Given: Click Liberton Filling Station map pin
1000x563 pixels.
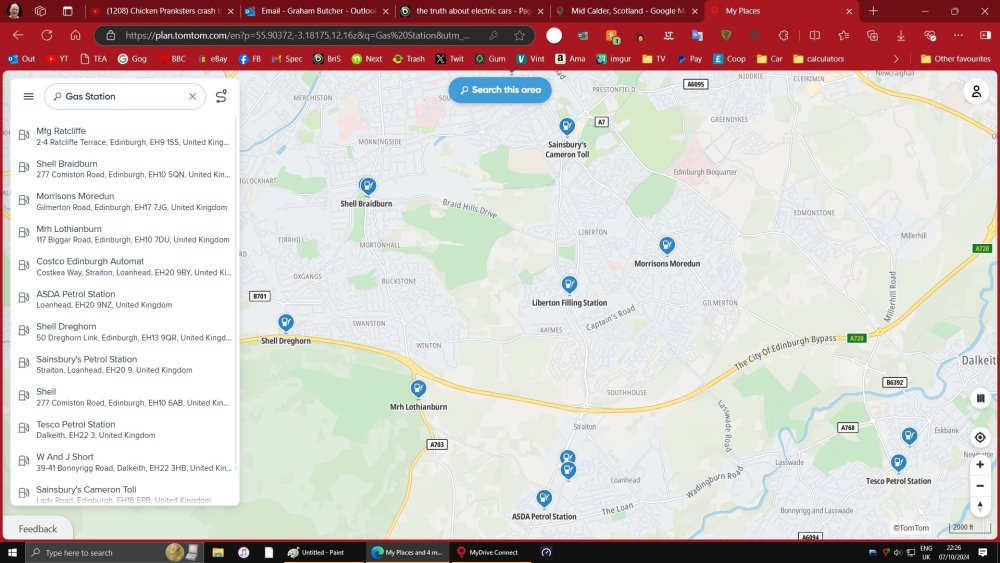Looking at the screenshot, I should 569,284.
